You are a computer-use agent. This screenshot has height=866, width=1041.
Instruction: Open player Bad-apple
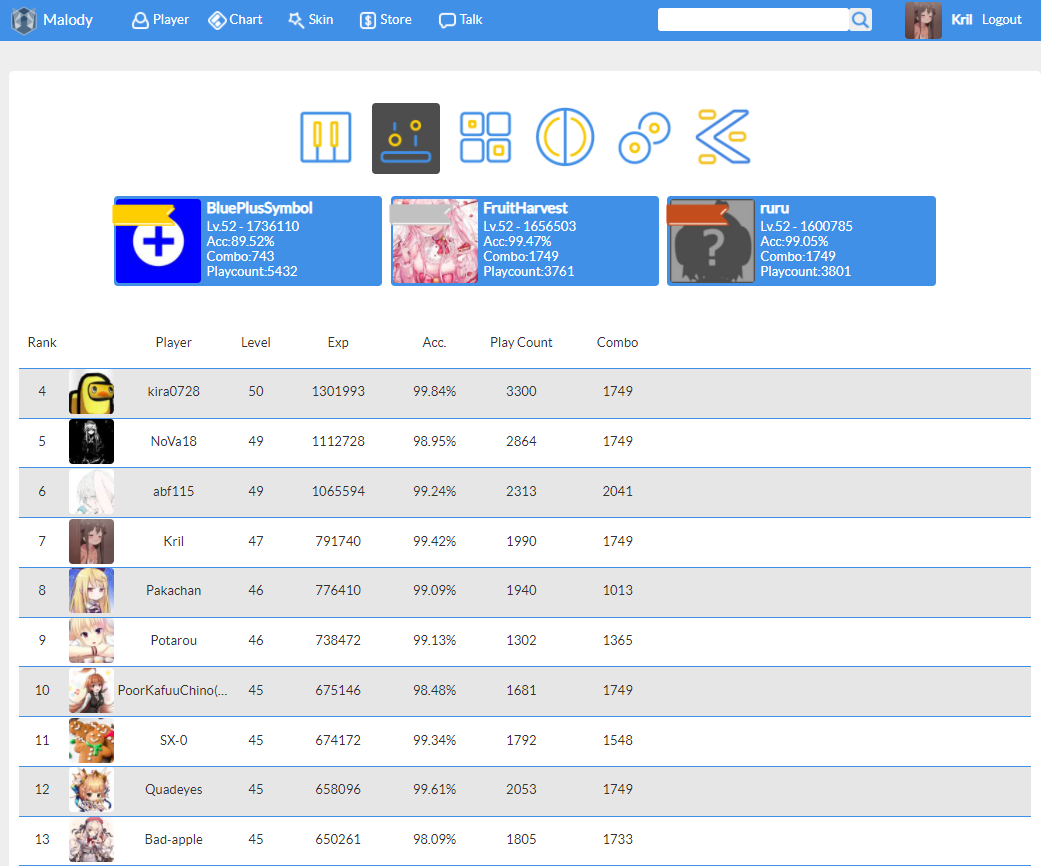coord(173,839)
